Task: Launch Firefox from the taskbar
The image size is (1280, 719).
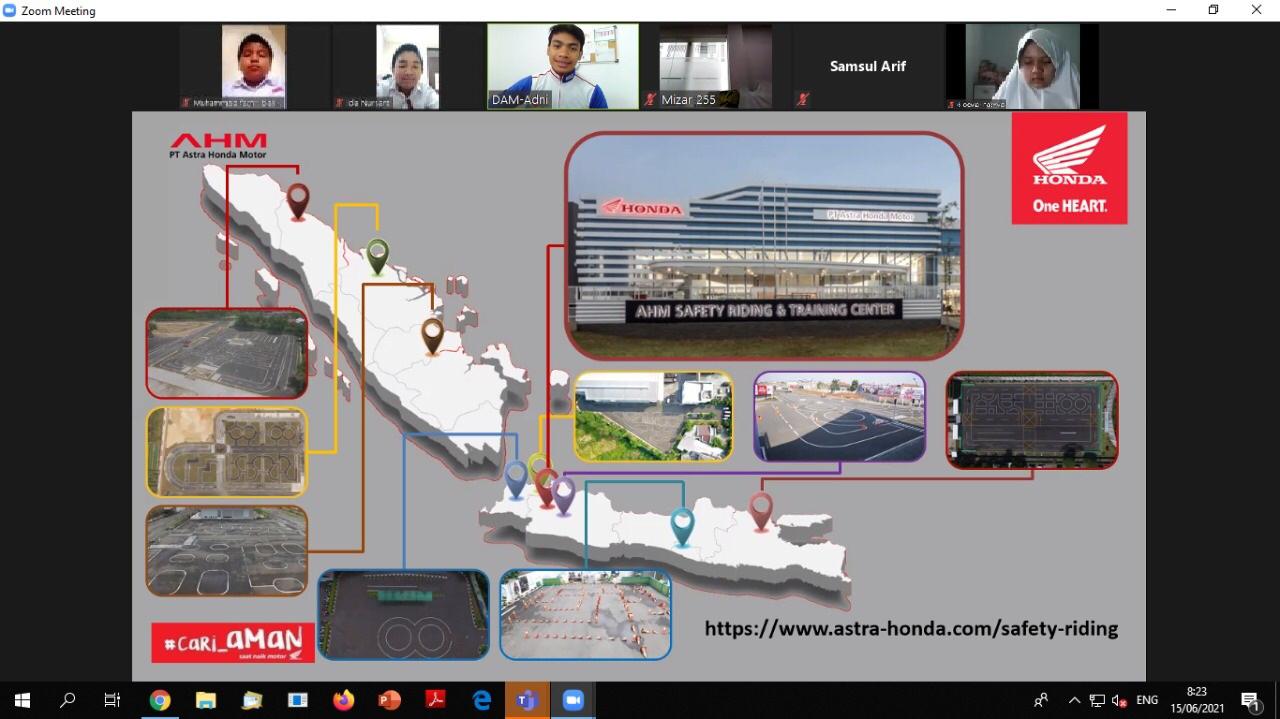Action: click(x=344, y=700)
